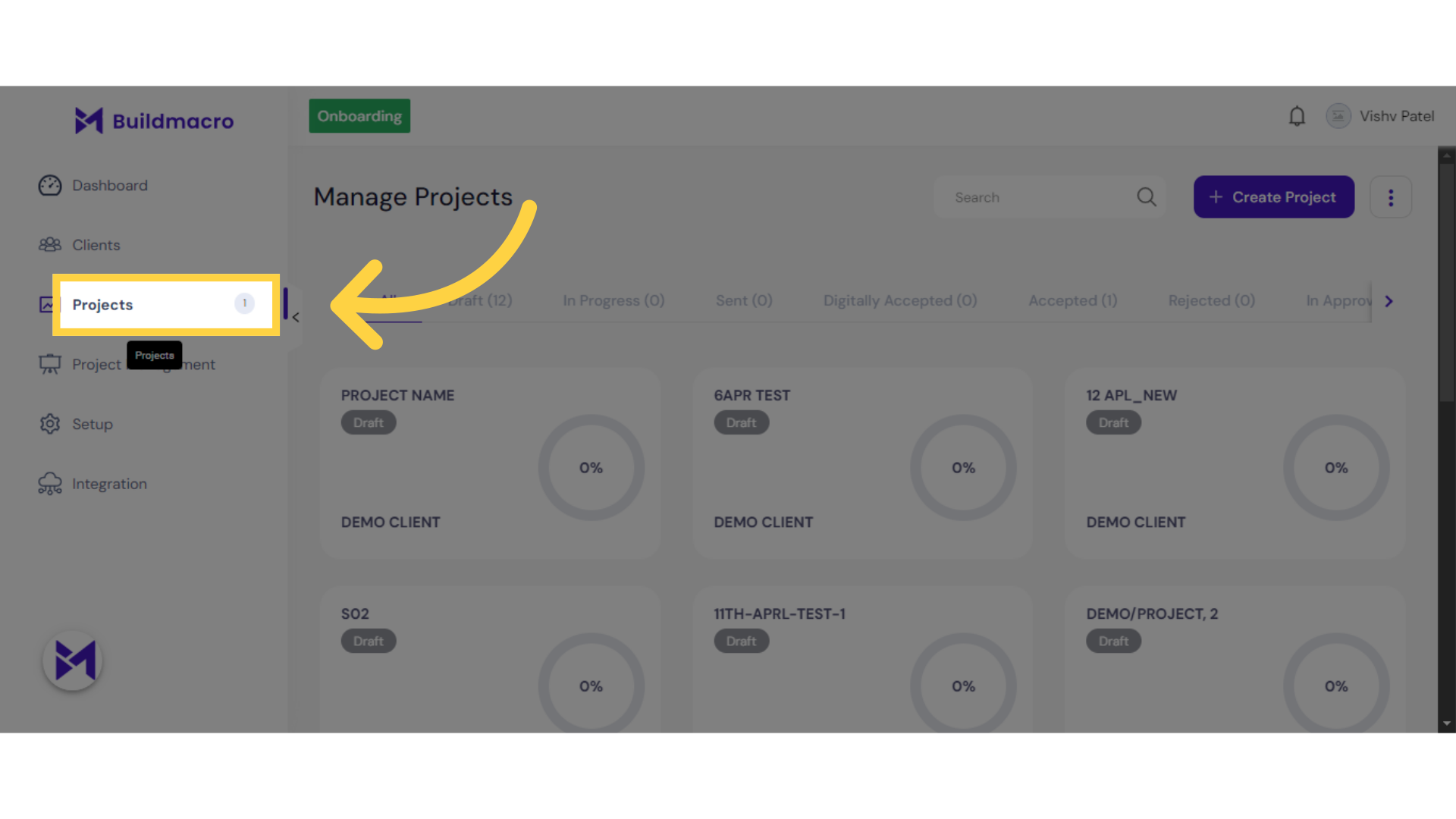Click the 0% progress circle on 6APR TEST
Viewport: 1456px width, 819px height.
point(964,467)
